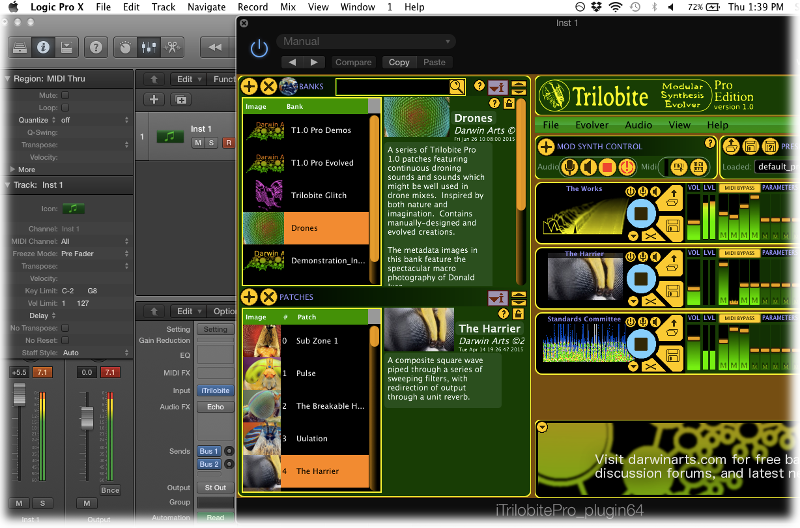Collapse the Region: MIDI Thru section

(7, 79)
